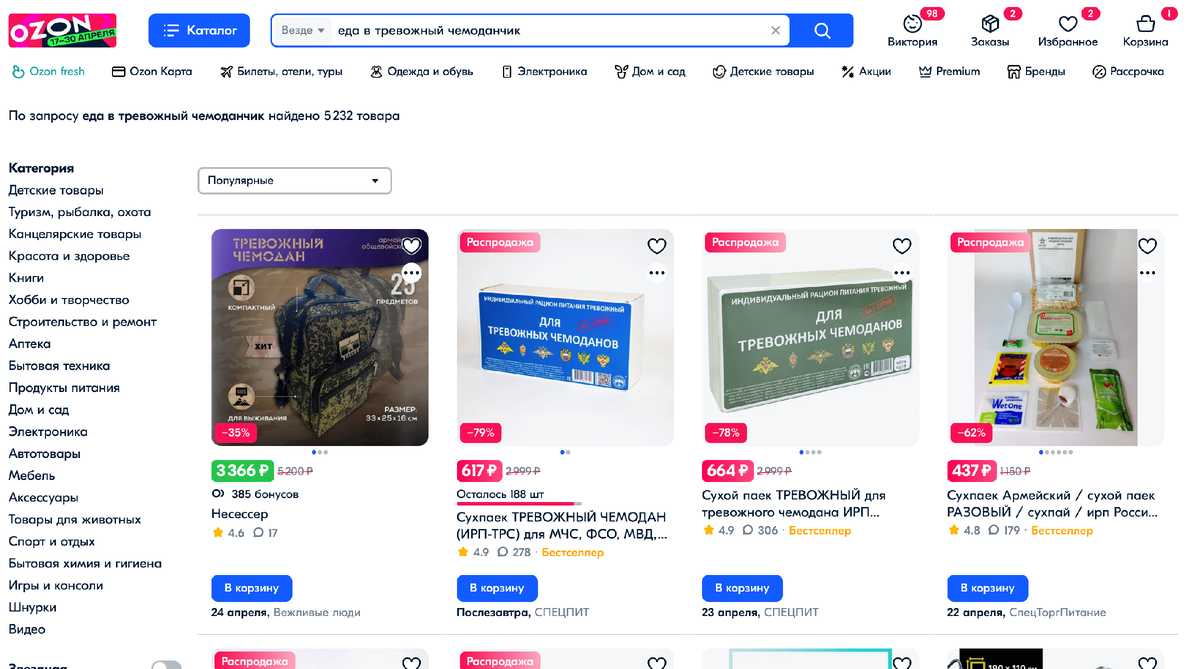The width and height of the screenshot is (1200, 669).
Task: Select Шнурки category
Action: (33, 608)
